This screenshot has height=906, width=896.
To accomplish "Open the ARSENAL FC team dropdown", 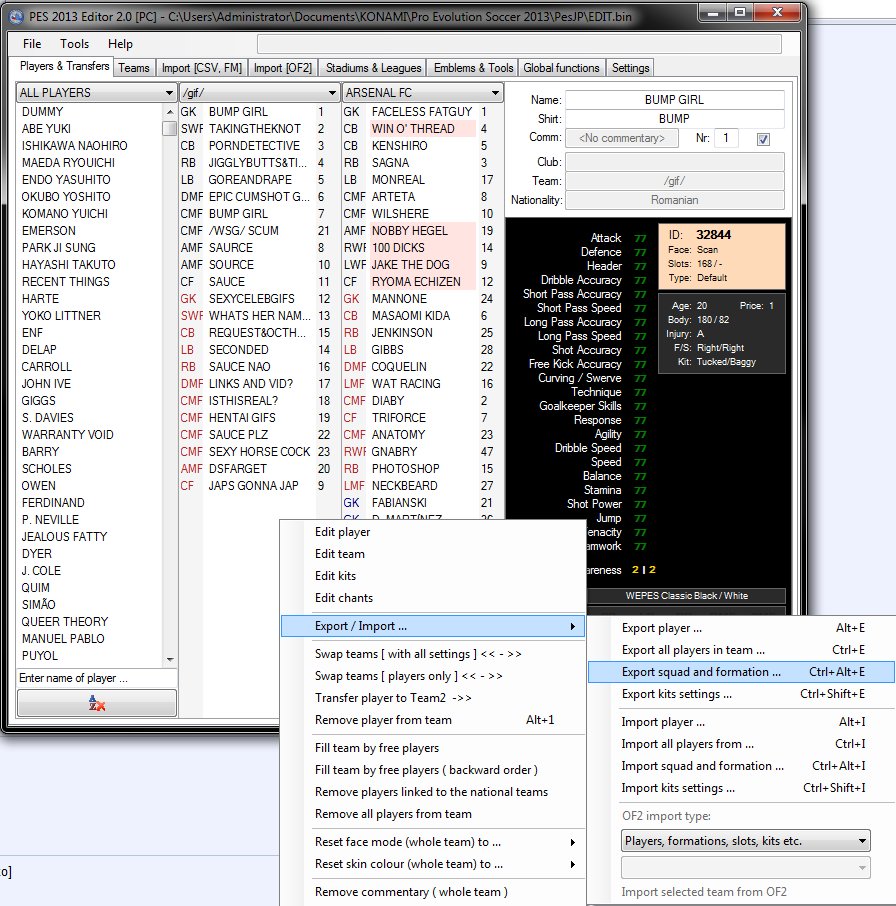I will 422,92.
